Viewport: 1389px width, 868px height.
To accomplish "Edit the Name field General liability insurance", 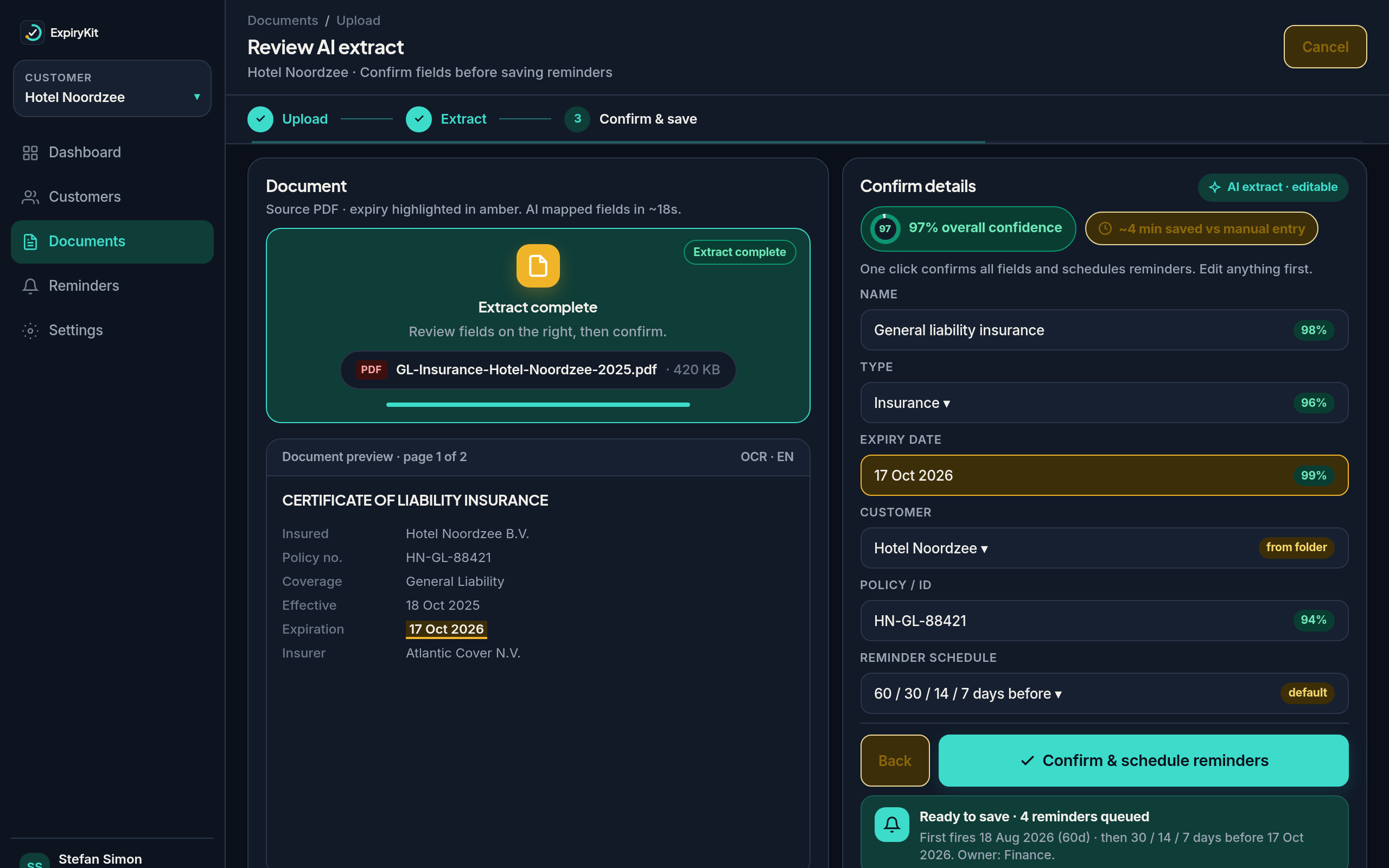I will 1104,330.
